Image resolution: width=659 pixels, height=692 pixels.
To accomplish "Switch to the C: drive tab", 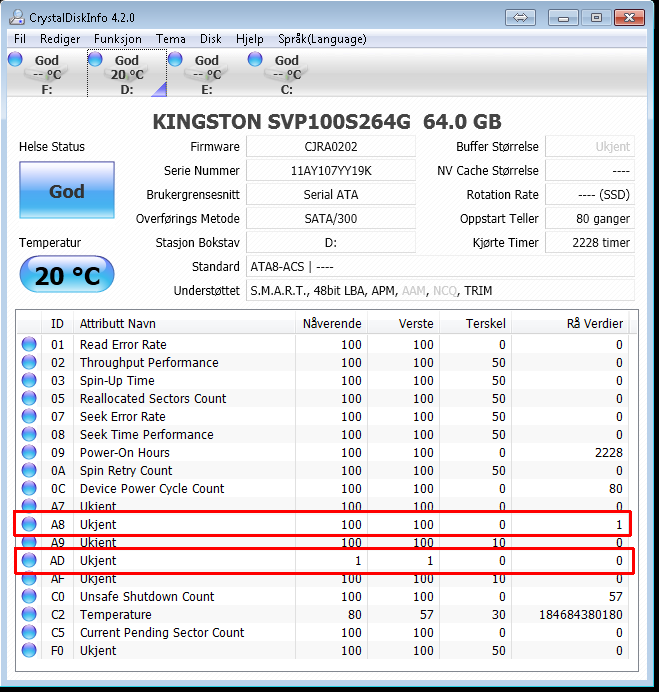I will click(286, 73).
